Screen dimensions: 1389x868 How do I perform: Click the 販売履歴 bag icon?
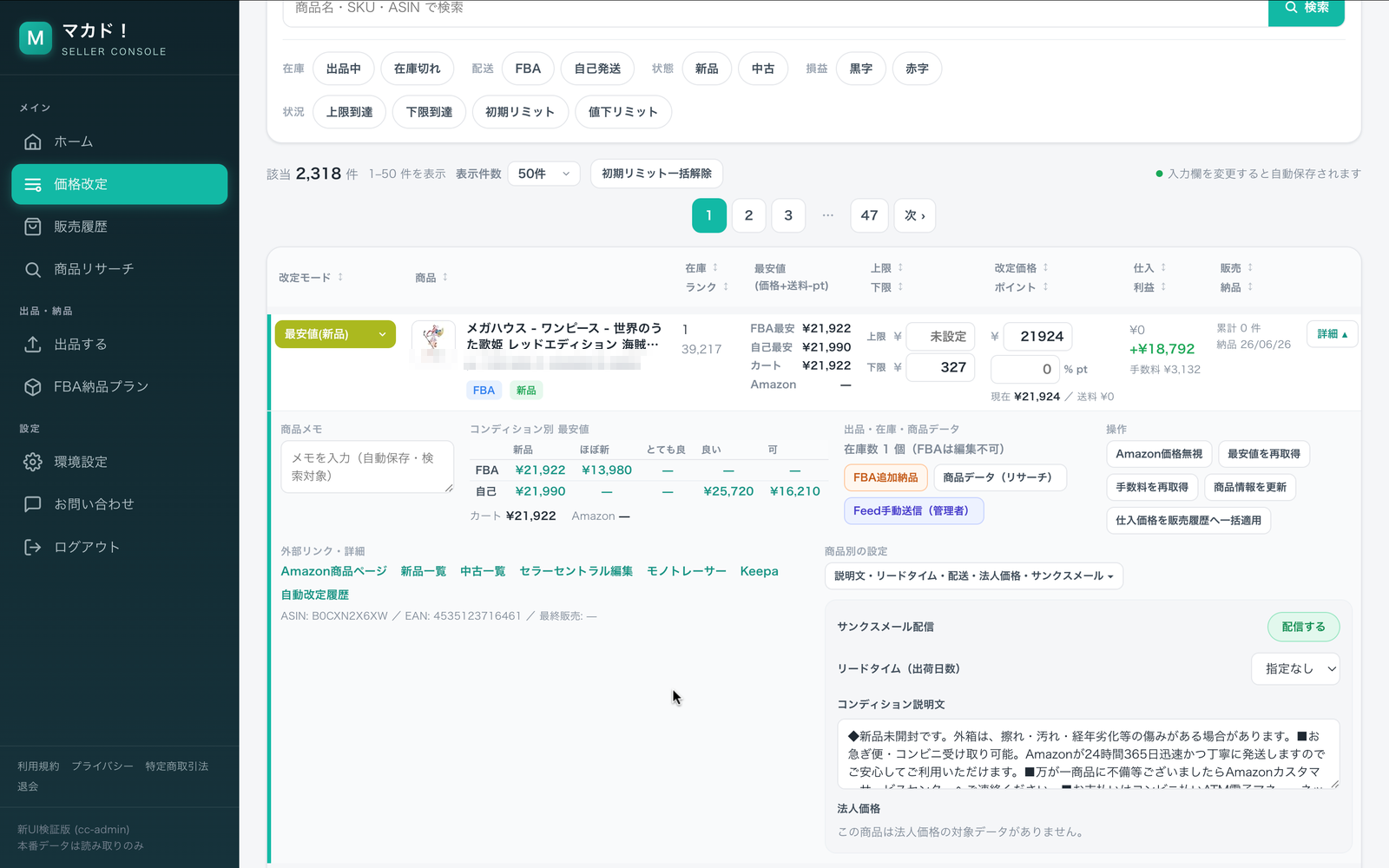pos(33,227)
